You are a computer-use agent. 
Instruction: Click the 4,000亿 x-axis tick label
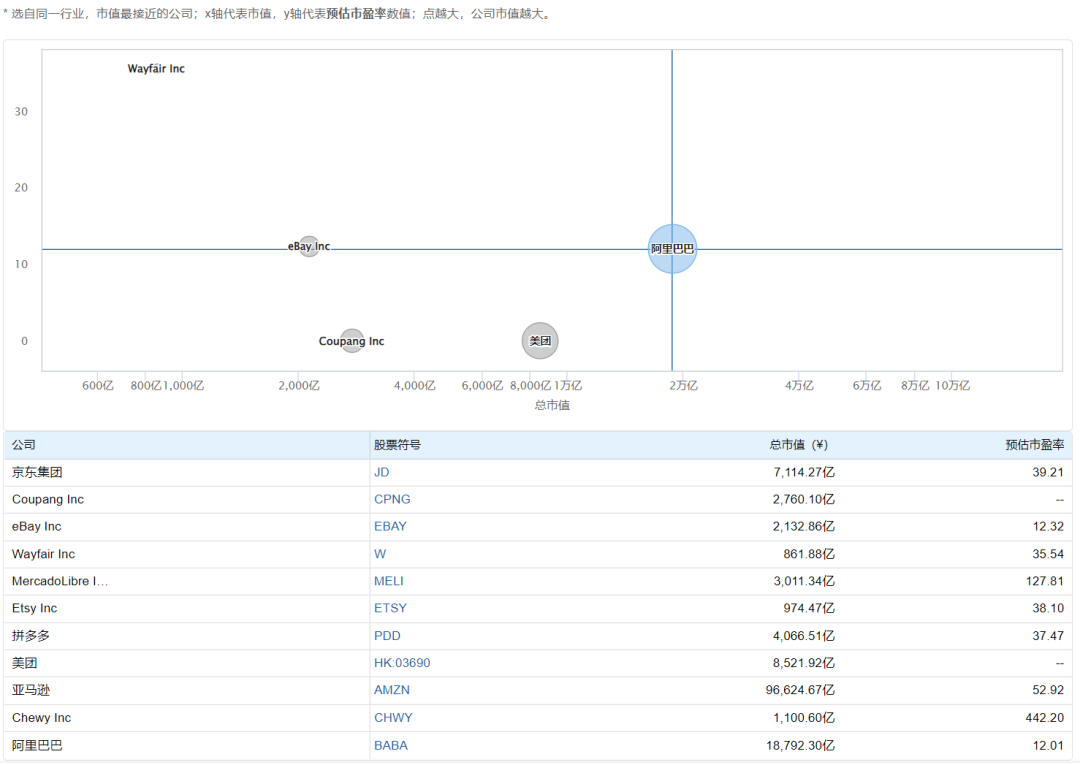click(x=414, y=386)
